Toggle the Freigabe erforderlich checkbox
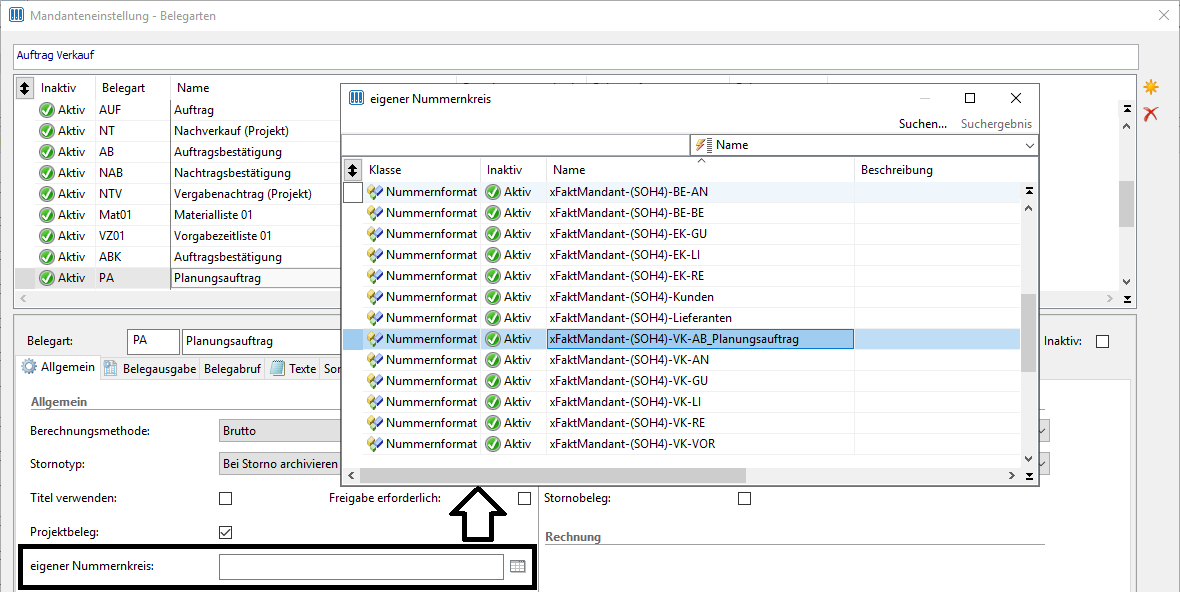Viewport: 1180px width, 592px height. point(525,499)
